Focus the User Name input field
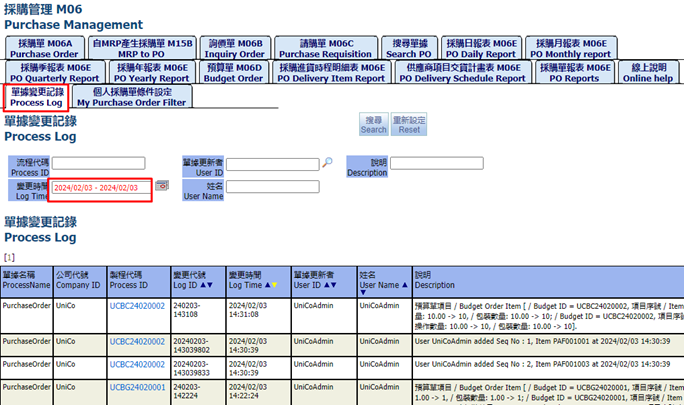Viewport: 684px width, 405px height. click(273, 187)
